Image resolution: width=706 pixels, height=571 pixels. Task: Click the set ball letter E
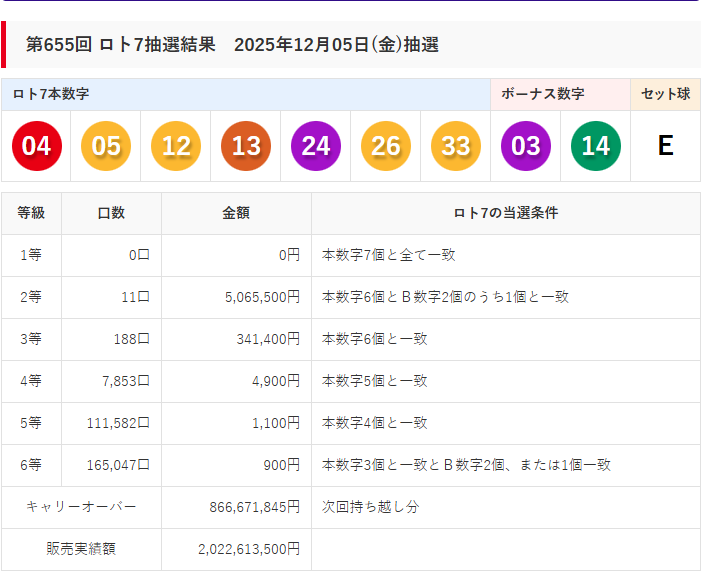coord(665,146)
